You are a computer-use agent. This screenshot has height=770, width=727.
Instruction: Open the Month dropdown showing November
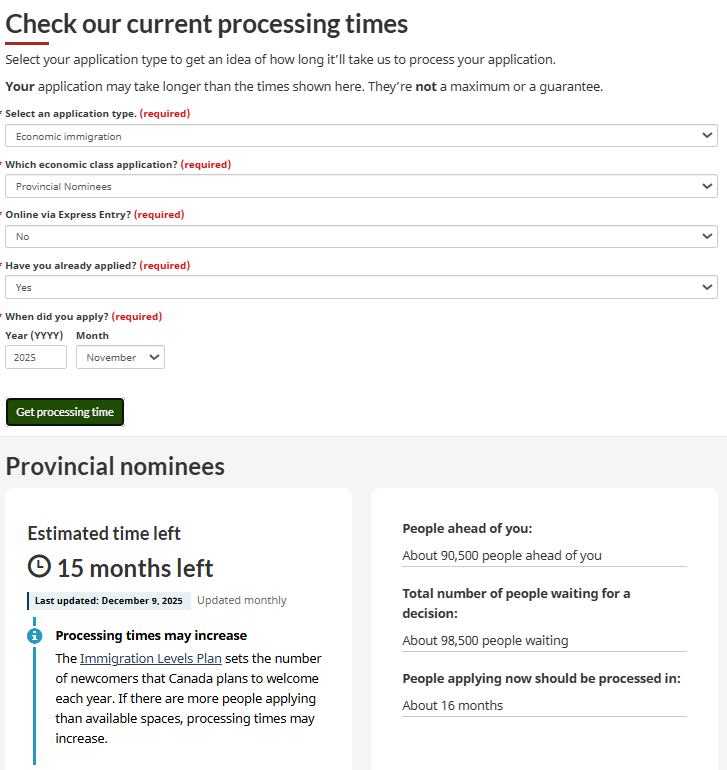click(x=120, y=357)
